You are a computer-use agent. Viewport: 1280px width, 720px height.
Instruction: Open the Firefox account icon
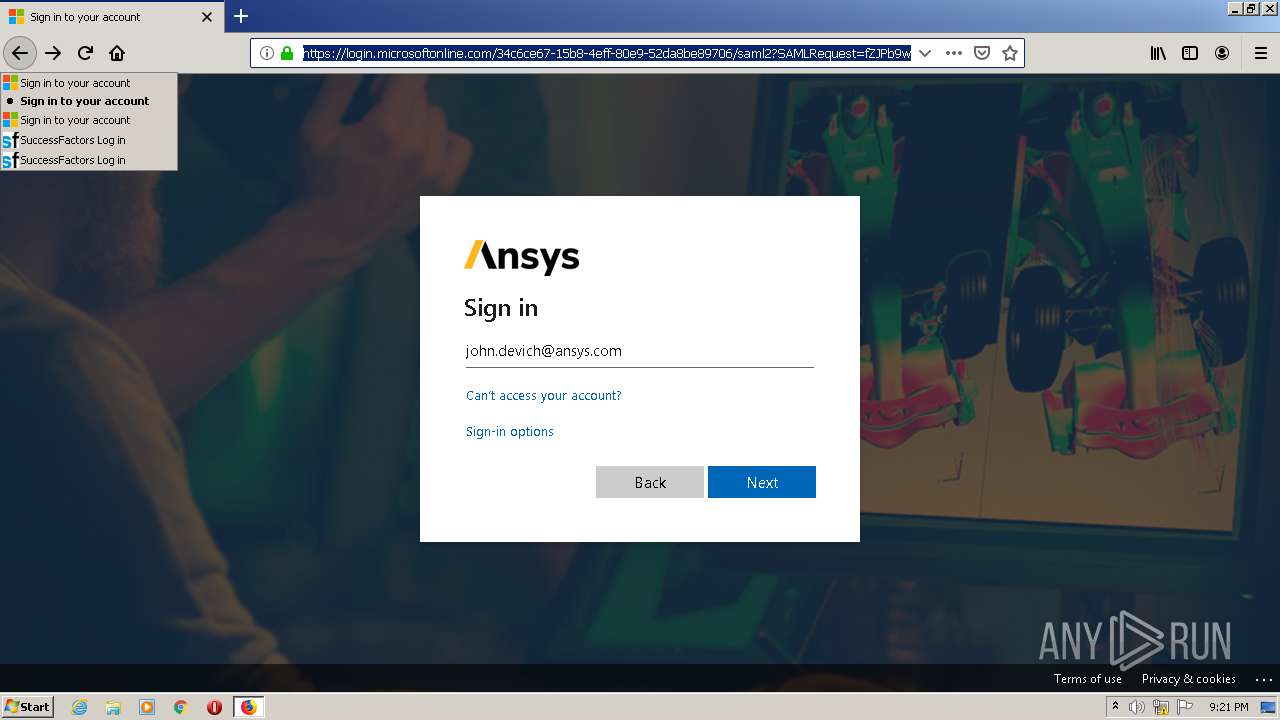click(x=1222, y=53)
